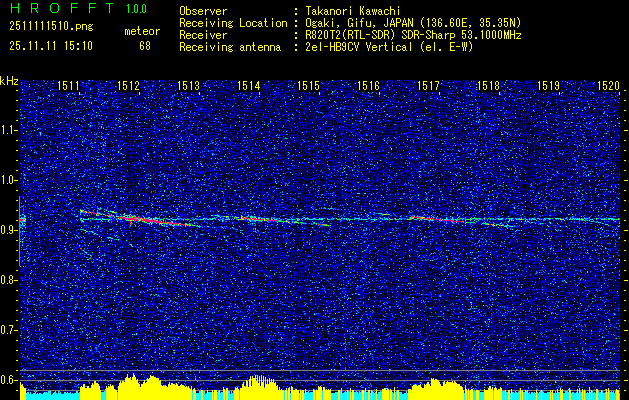
Task: Select the date stamp 25.11.11 15:10
Action: (48, 46)
